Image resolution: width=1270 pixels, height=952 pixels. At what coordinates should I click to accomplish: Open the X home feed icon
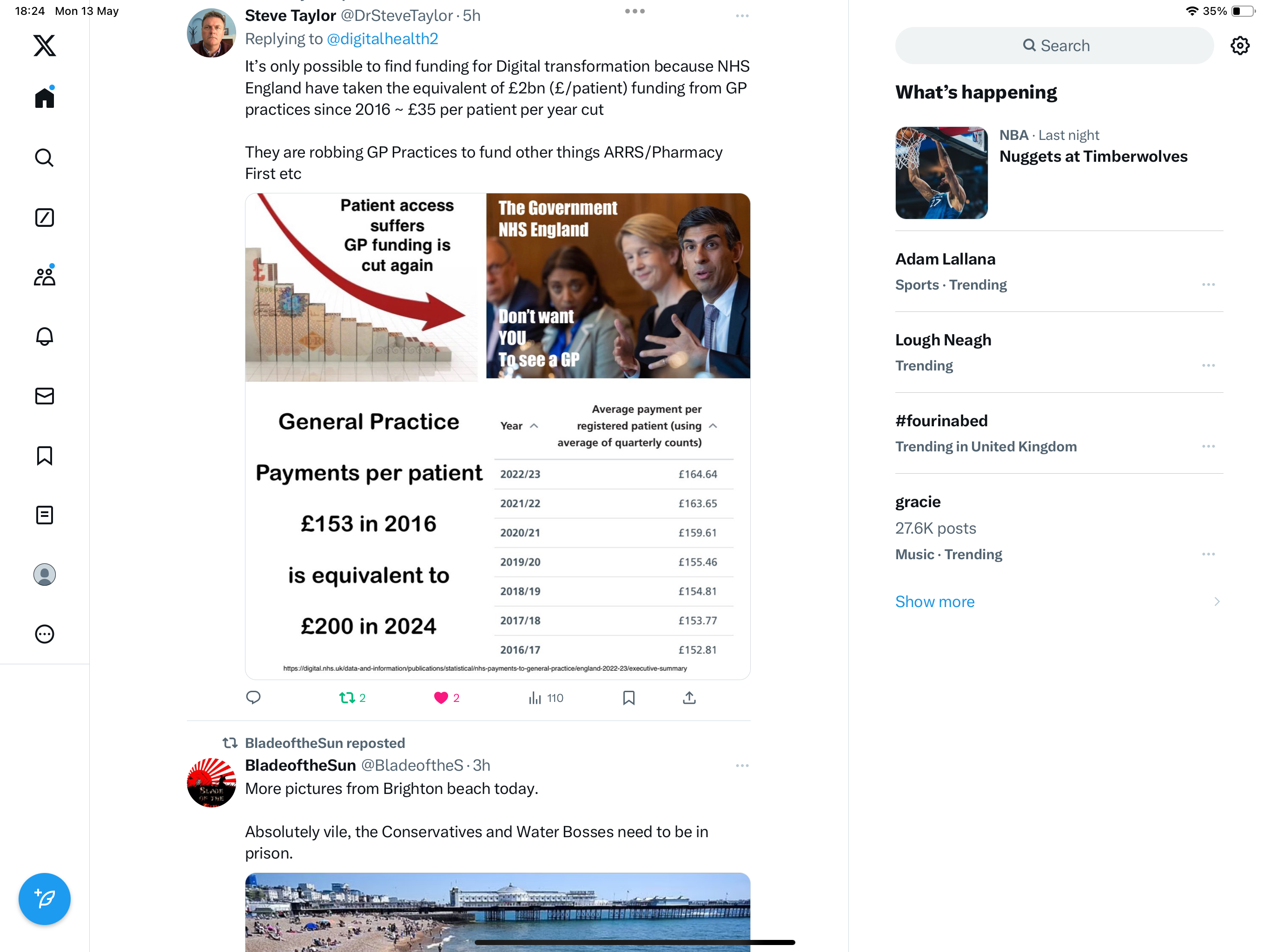coord(44,98)
